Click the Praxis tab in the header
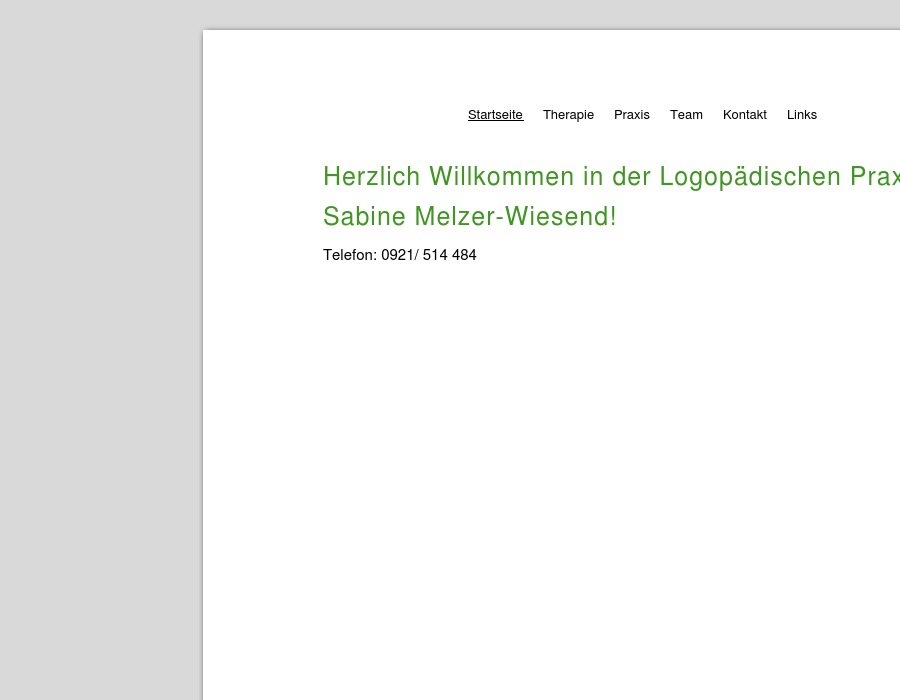This screenshot has width=900, height=700. point(632,114)
